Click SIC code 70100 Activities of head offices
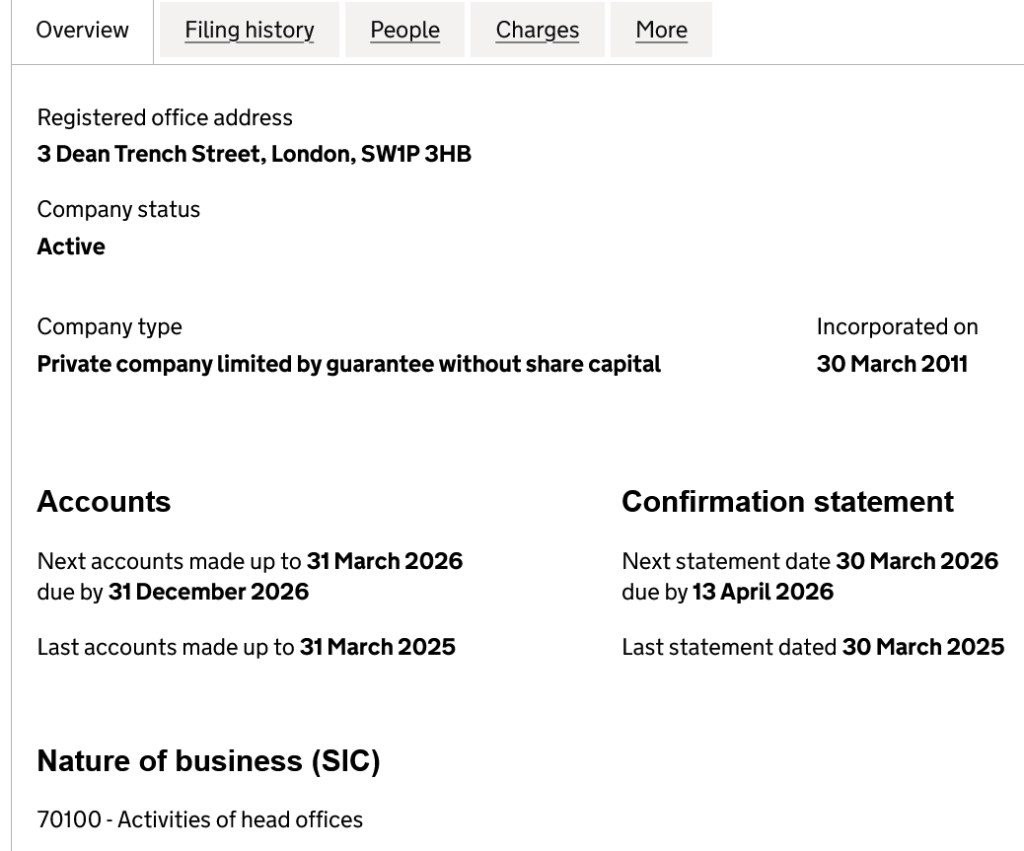Screen dimensions: 1024x851 tap(200, 820)
